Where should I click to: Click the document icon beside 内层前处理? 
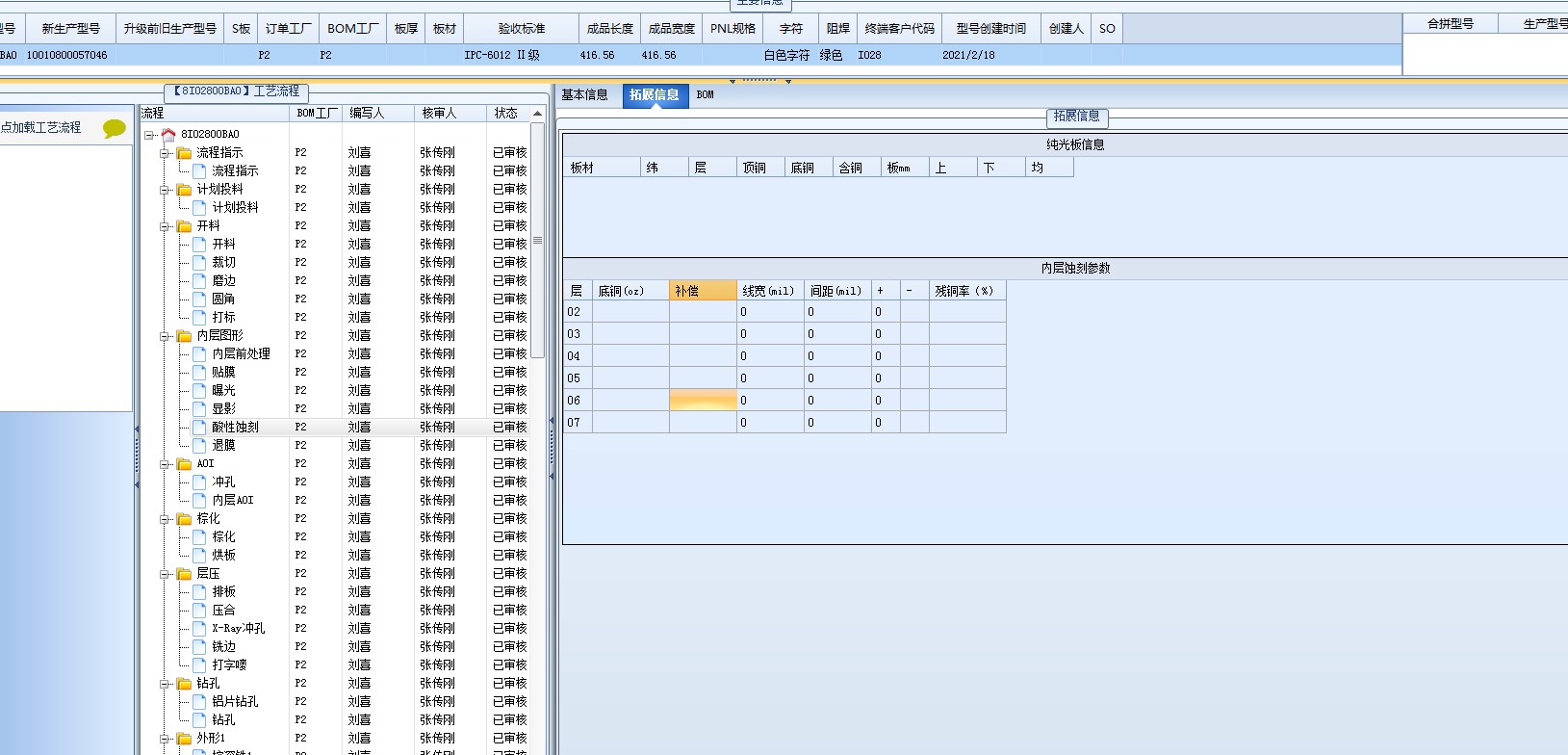point(200,354)
